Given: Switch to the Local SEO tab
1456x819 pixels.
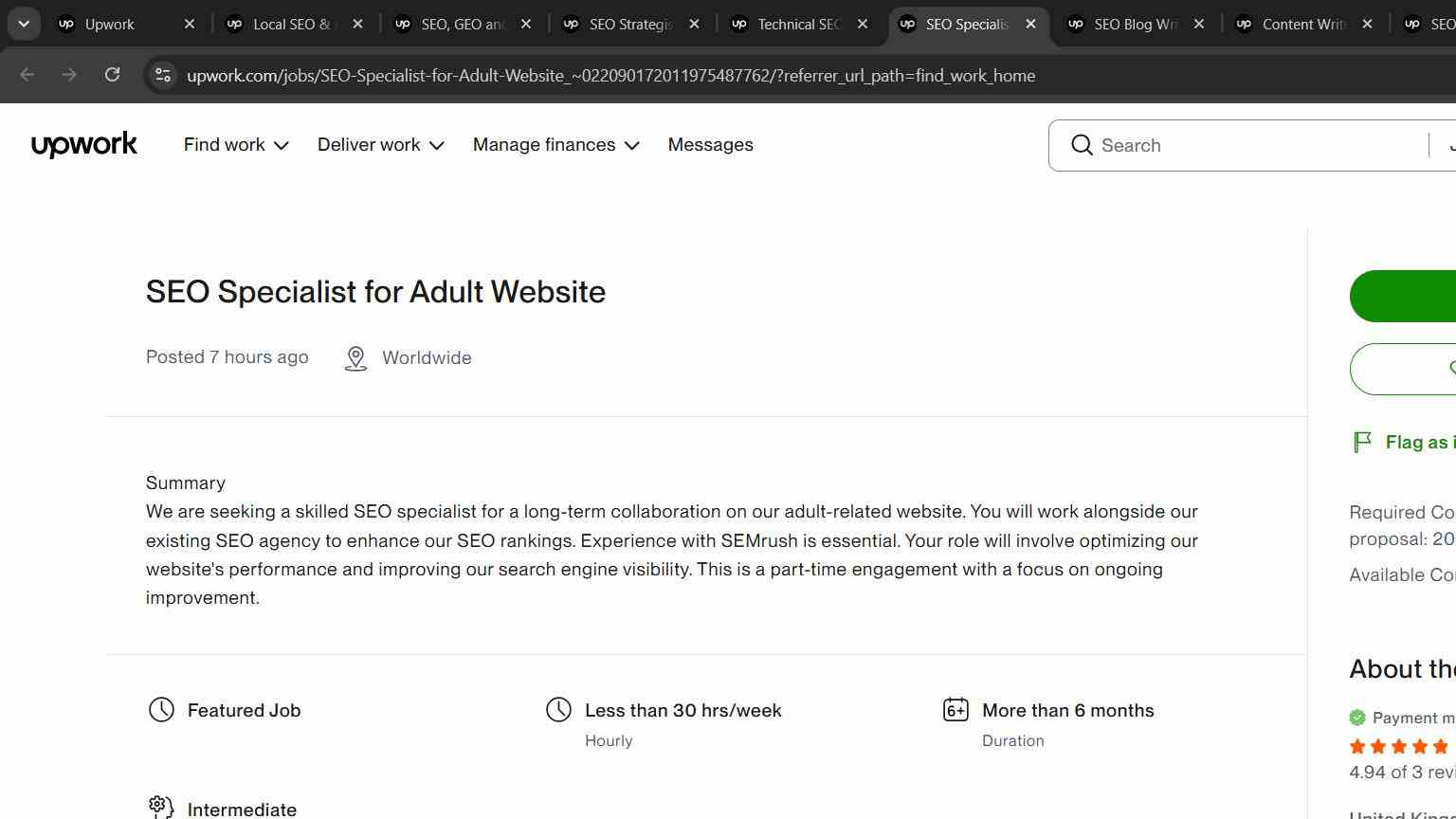Looking at the screenshot, I should coord(295,24).
